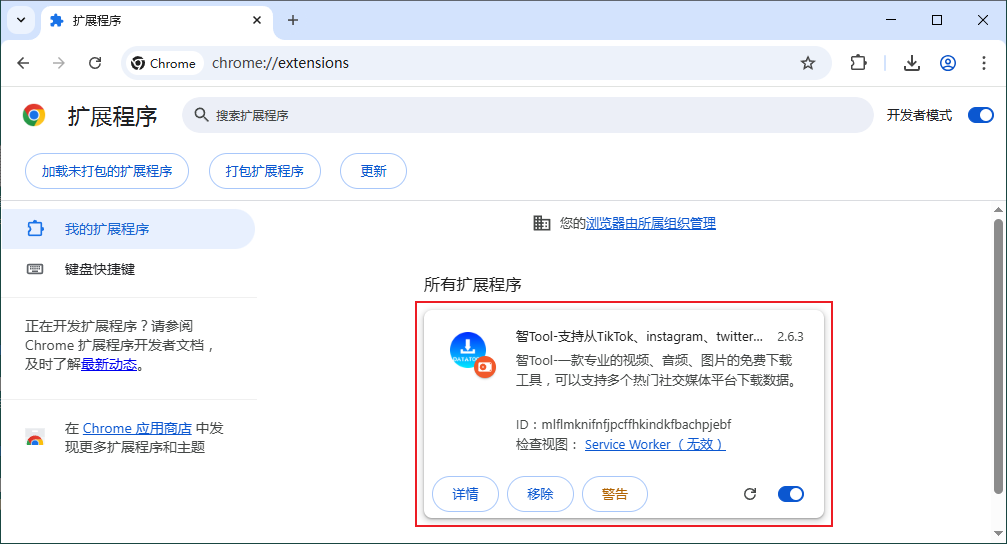This screenshot has width=1007, height=544.
Task: Open a new tab with plus button
Action: [x=293, y=20]
